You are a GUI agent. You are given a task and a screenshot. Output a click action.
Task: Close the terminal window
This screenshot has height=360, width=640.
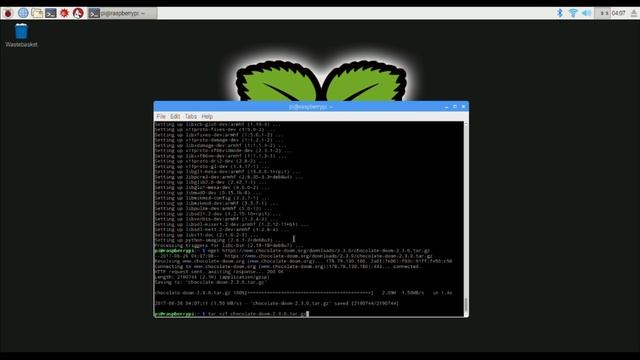click(x=463, y=107)
